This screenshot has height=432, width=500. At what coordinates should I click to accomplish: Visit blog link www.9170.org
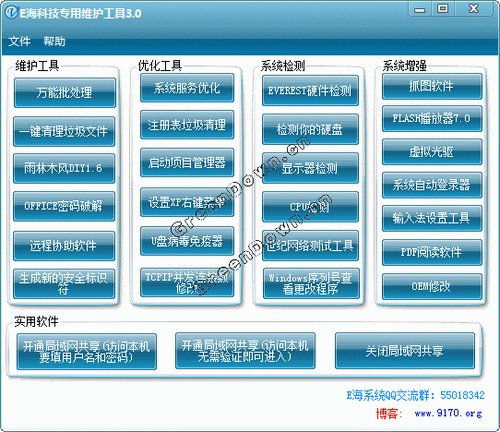pos(448,414)
